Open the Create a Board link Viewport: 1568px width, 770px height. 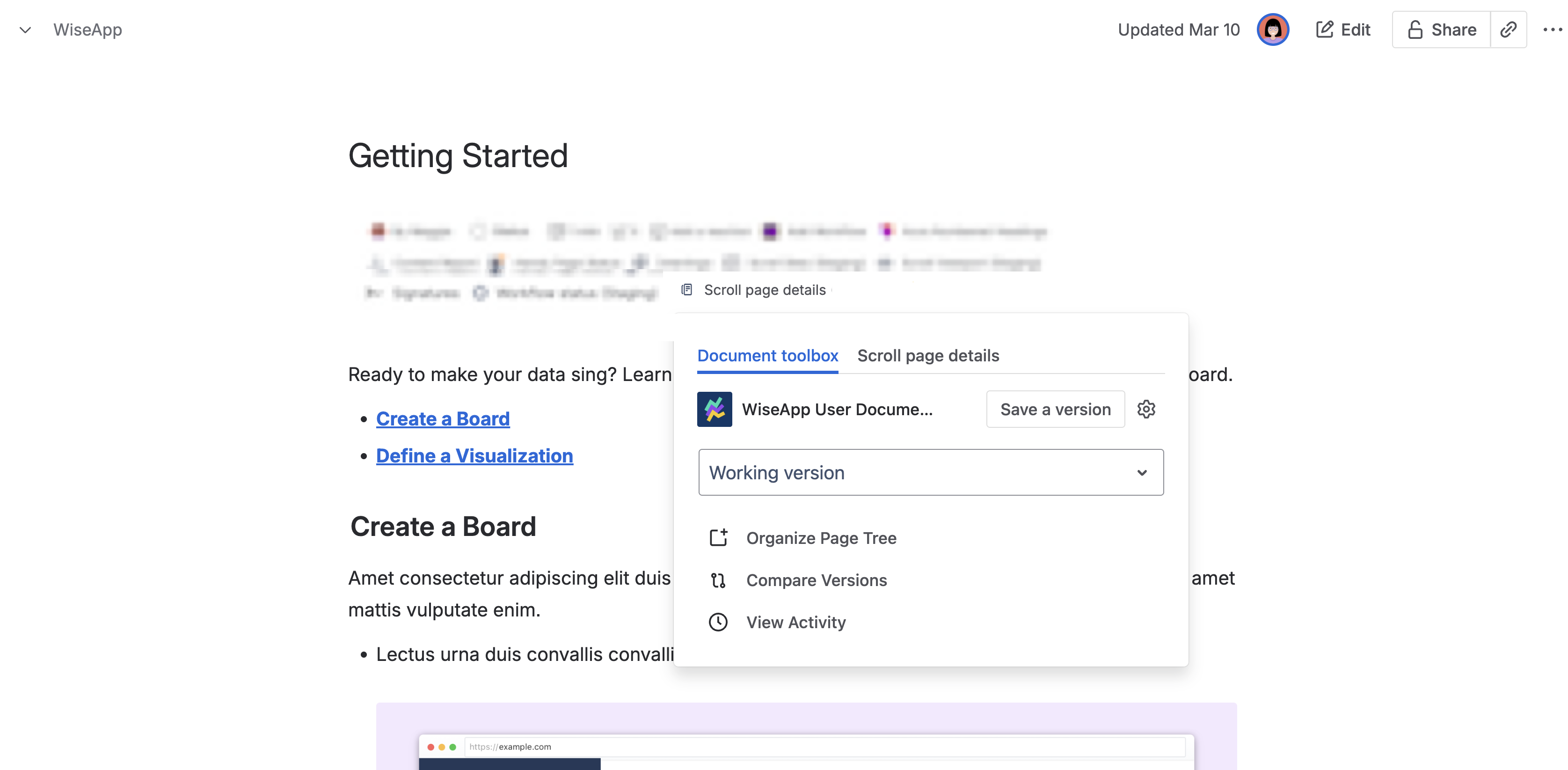443,419
